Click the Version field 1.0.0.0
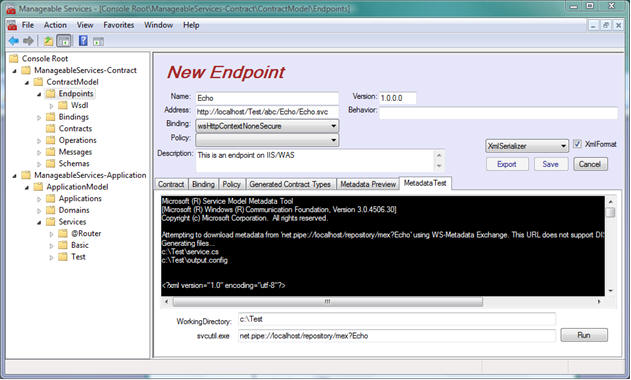This screenshot has height=380, width=631. pyautogui.click(x=397, y=98)
